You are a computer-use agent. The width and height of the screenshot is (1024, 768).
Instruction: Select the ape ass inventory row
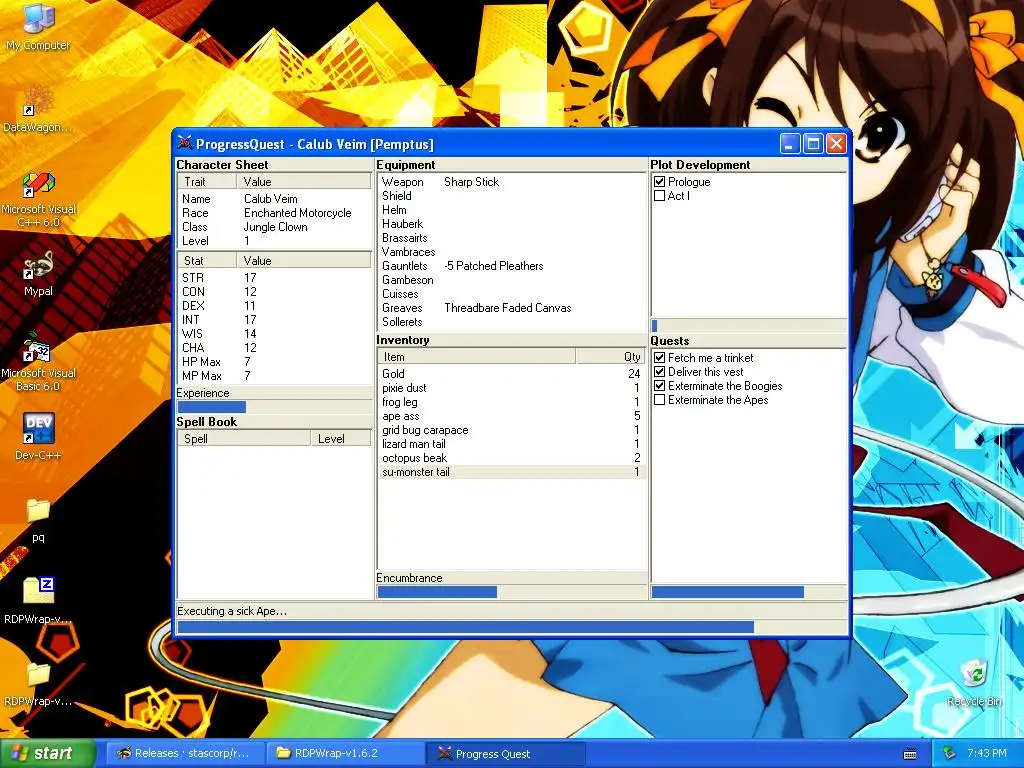[x=511, y=416]
